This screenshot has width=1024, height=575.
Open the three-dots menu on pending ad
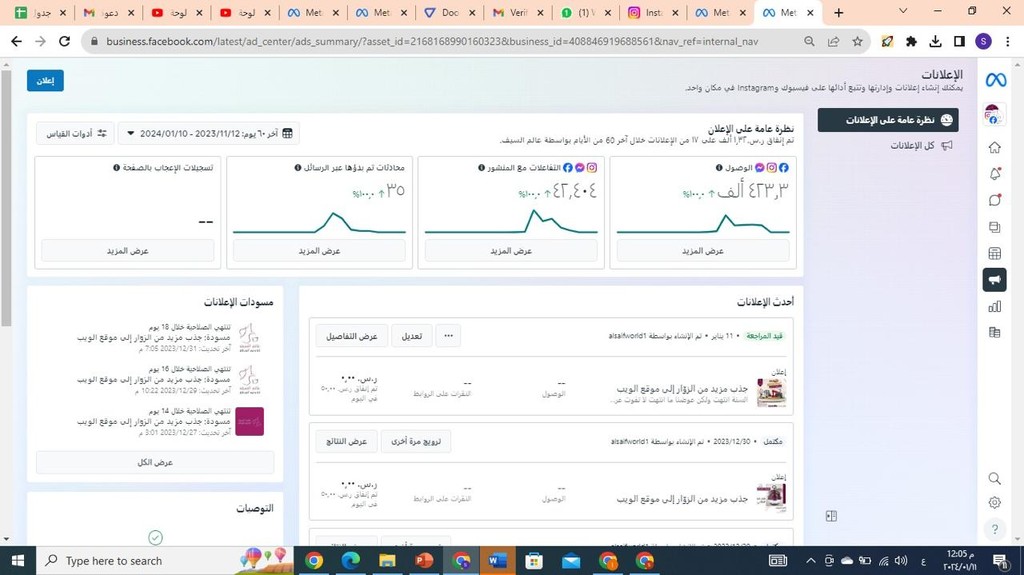pyautogui.click(x=449, y=336)
